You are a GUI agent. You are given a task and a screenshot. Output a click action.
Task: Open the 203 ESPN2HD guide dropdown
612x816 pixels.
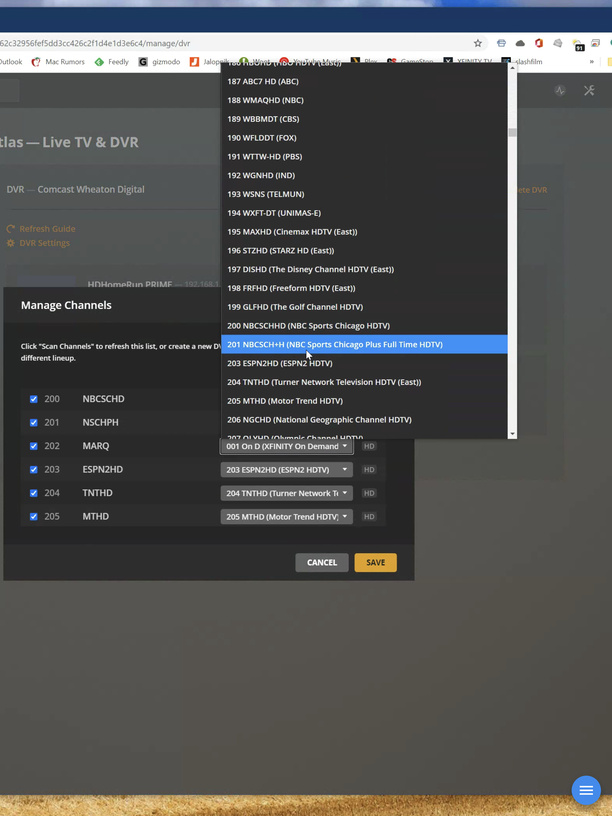(287, 470)
